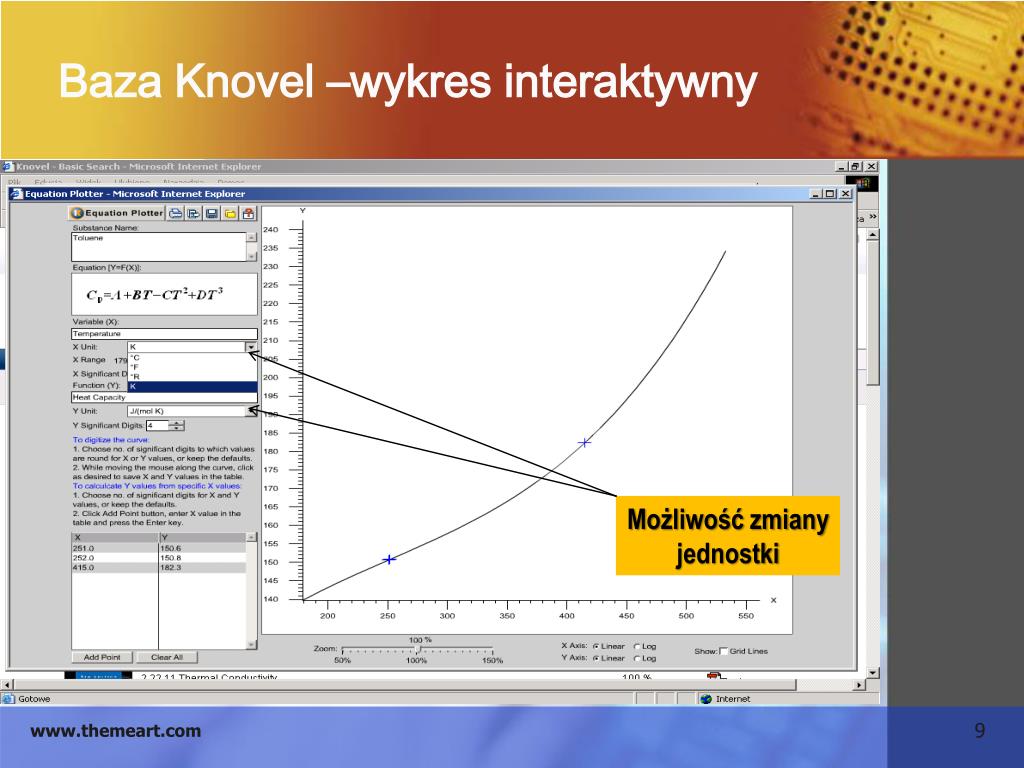Click the yellow folder open icon
Image resolution: width=1024 pixels, height=768 pixels.
click(x=230, y=214)
